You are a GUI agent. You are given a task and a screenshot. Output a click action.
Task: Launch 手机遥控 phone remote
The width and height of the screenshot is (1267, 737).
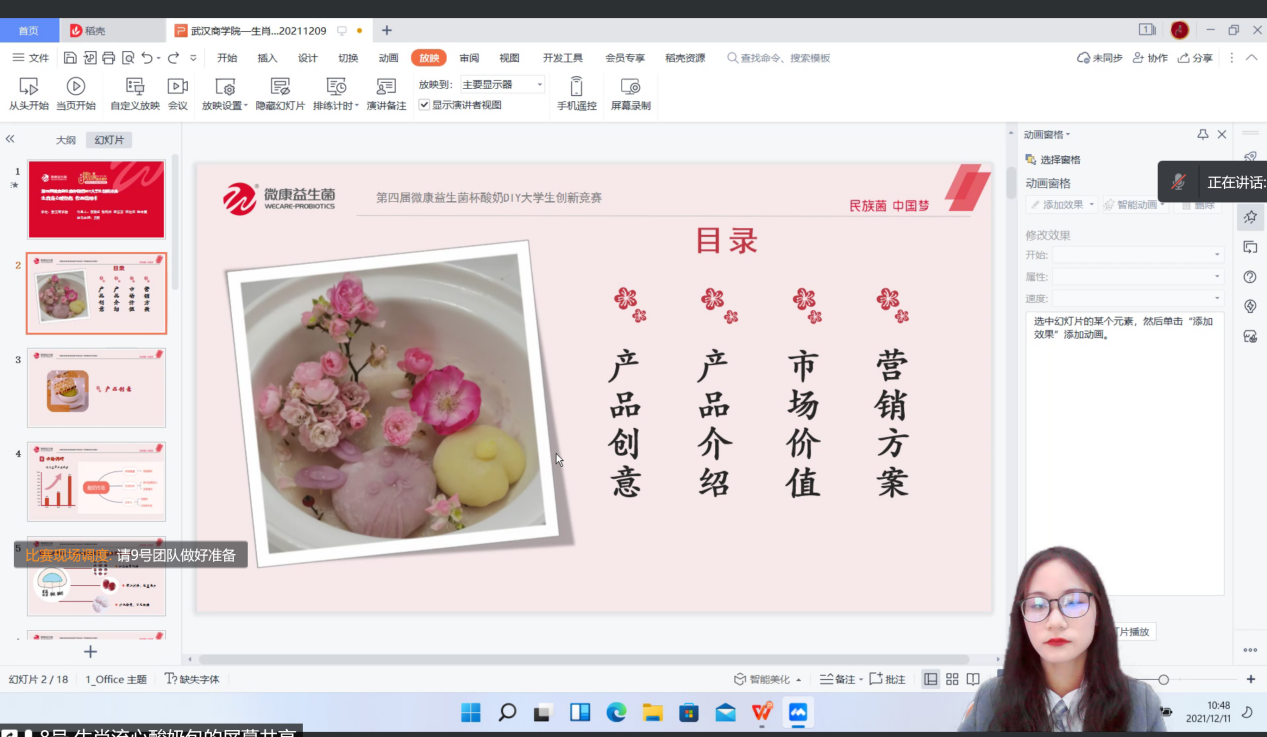[x=576, y=87]
